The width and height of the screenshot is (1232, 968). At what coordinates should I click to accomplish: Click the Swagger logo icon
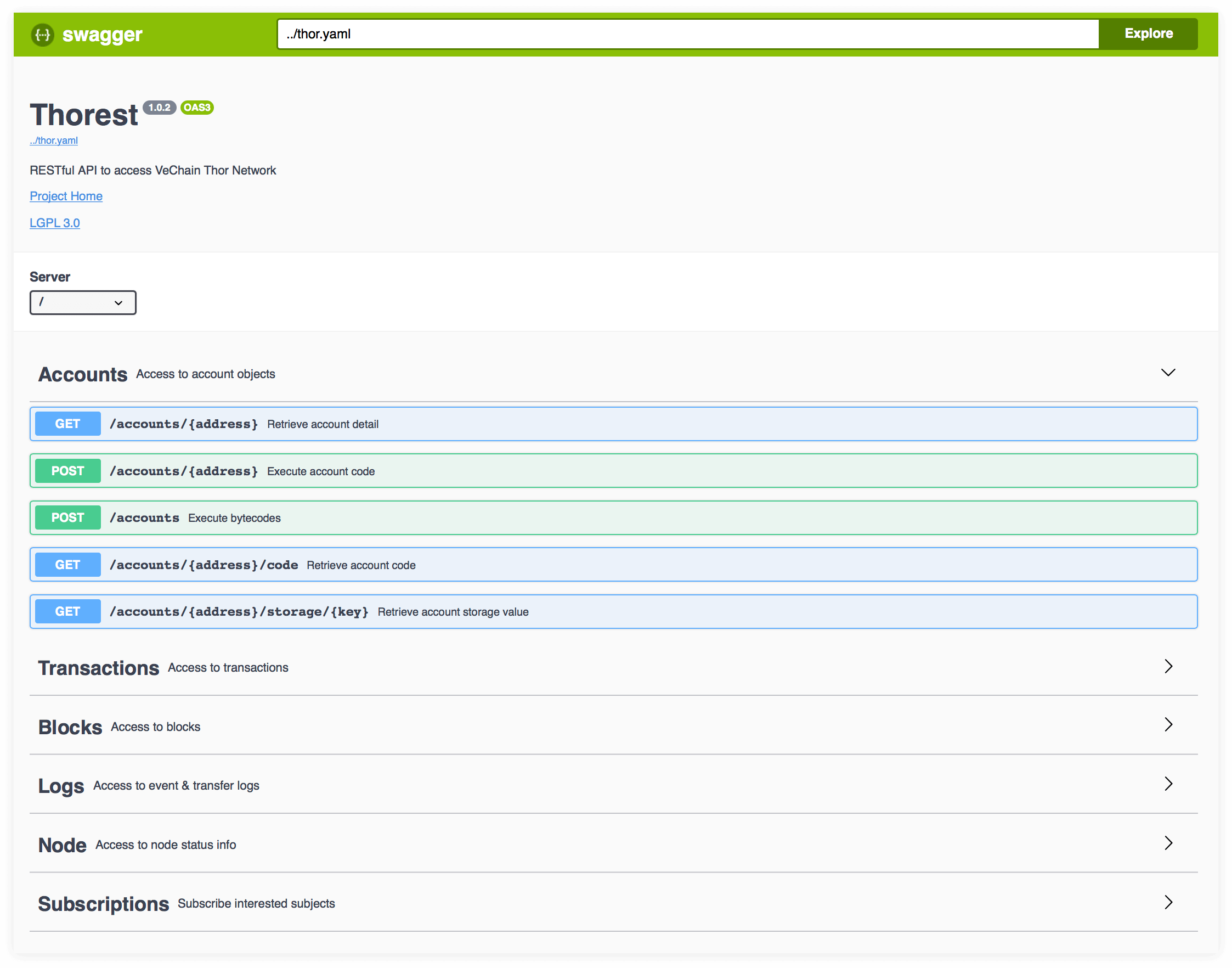(42, 35)
